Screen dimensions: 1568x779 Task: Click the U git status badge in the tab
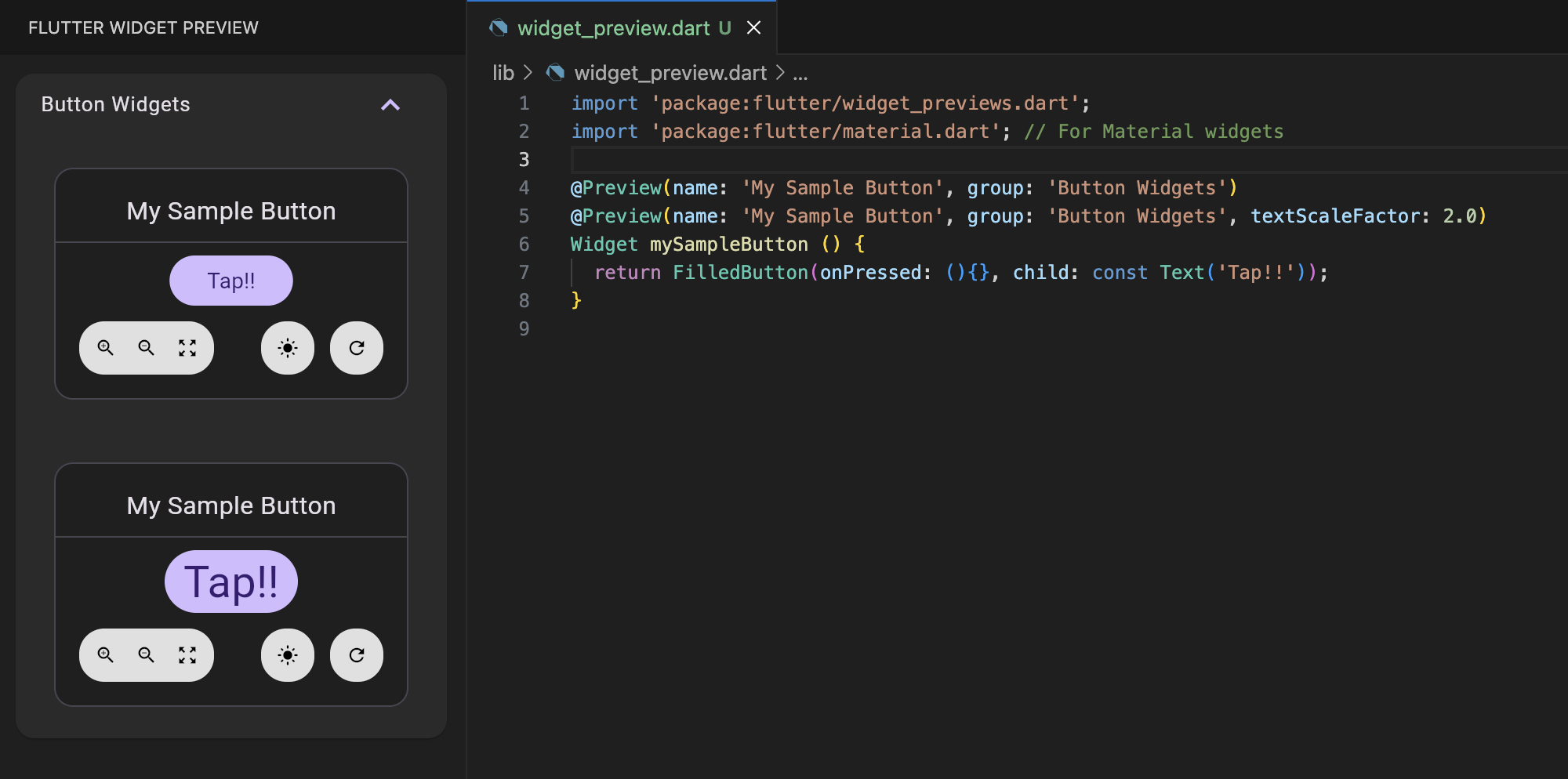pyautogui.click(x=724, y=28)
